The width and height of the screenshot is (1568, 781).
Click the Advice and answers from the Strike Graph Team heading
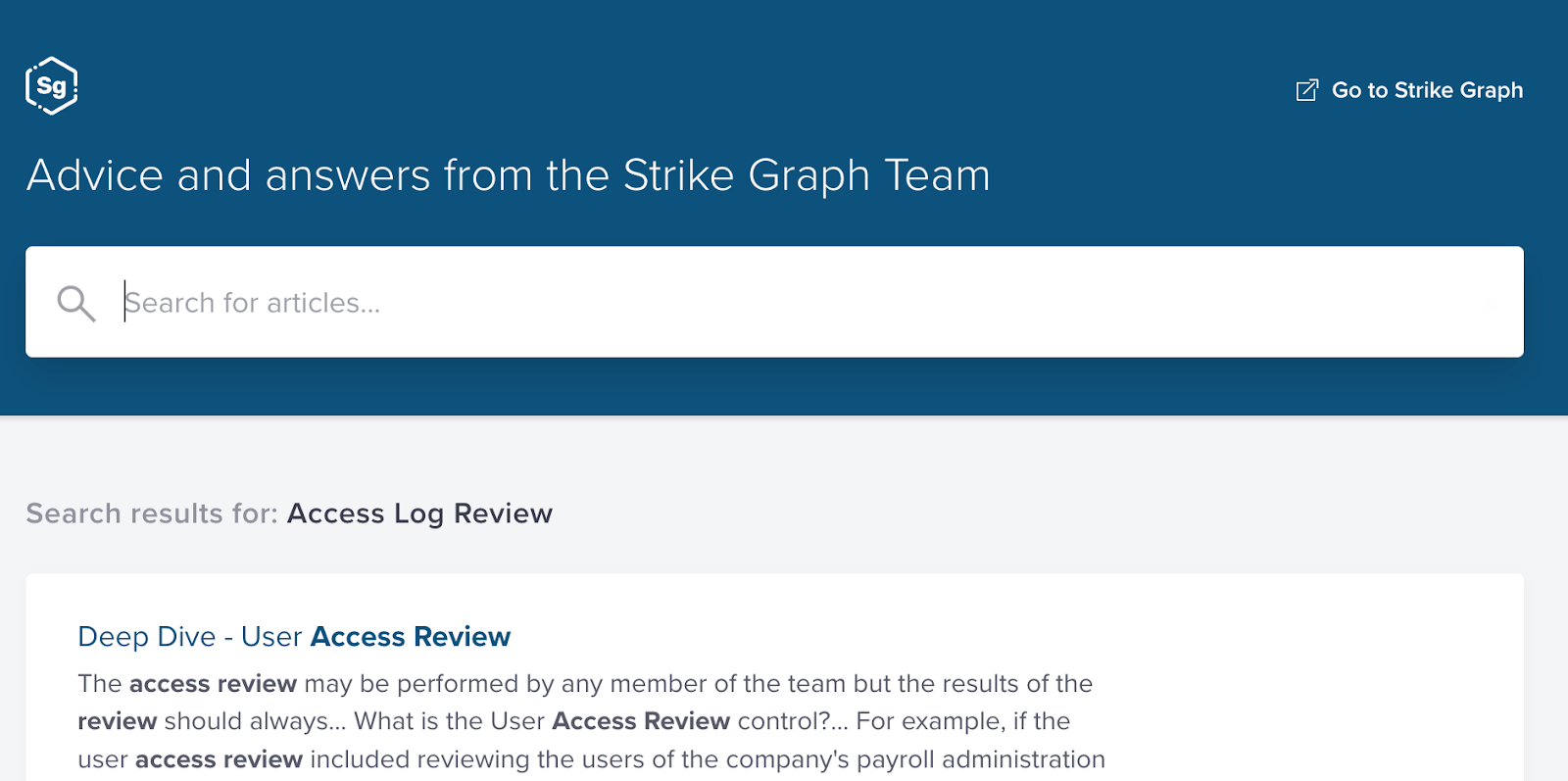pyautogui.click(x=508, y=176)
